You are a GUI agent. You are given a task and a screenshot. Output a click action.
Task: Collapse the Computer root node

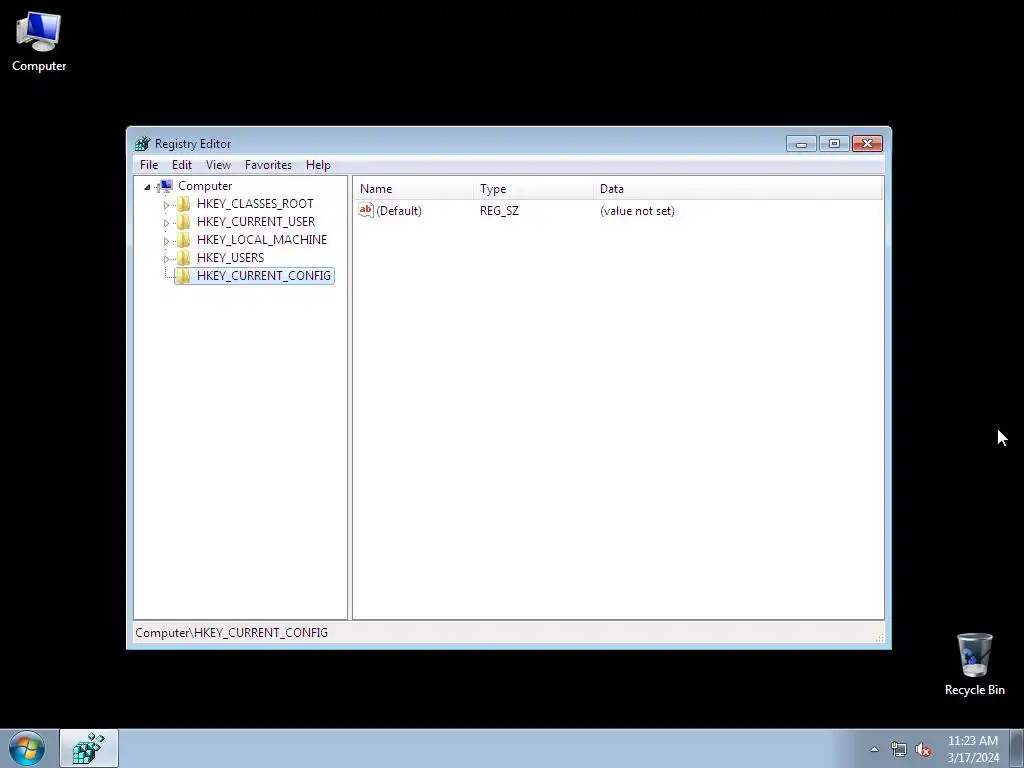pyautogui.click(x=148, y=187)
